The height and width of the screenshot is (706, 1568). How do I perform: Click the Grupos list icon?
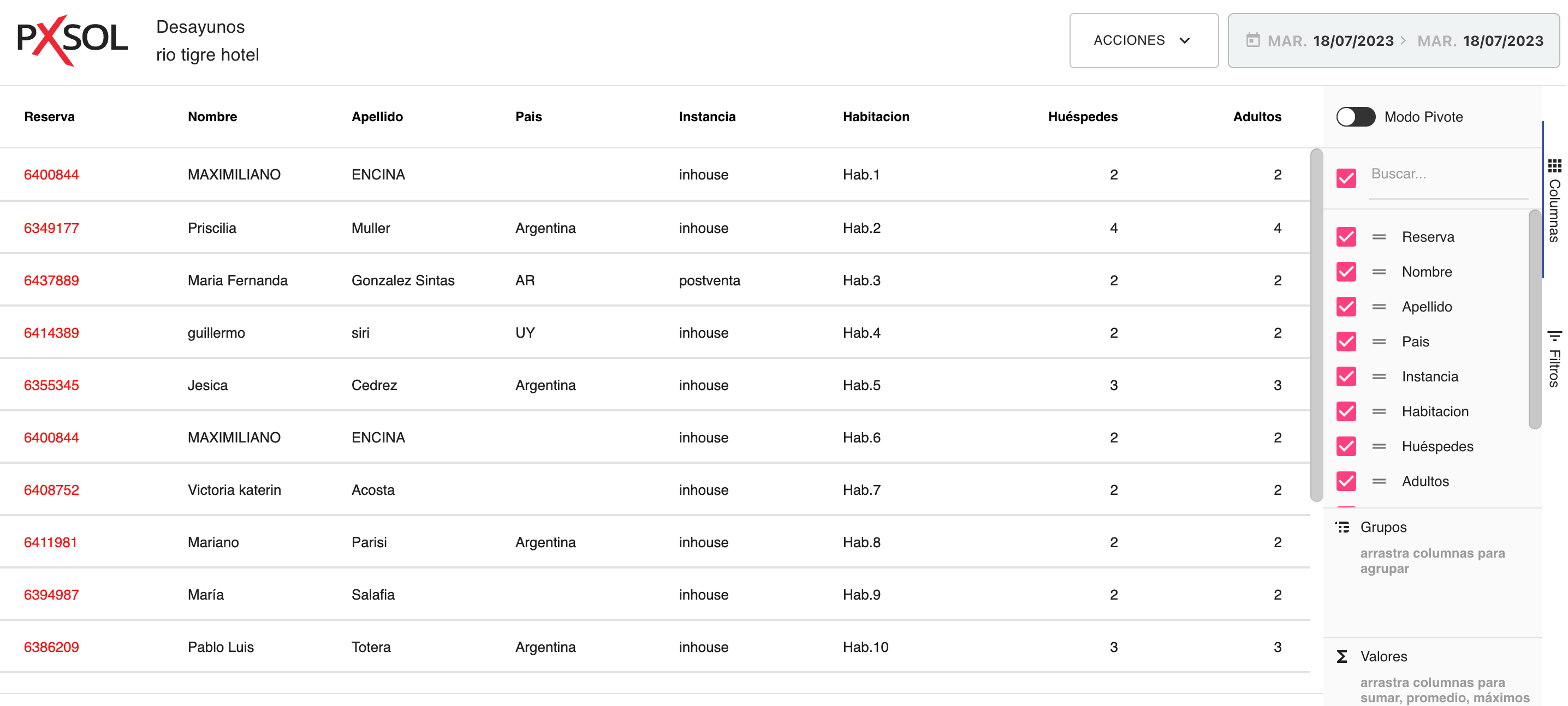(x=1343, y=526)
